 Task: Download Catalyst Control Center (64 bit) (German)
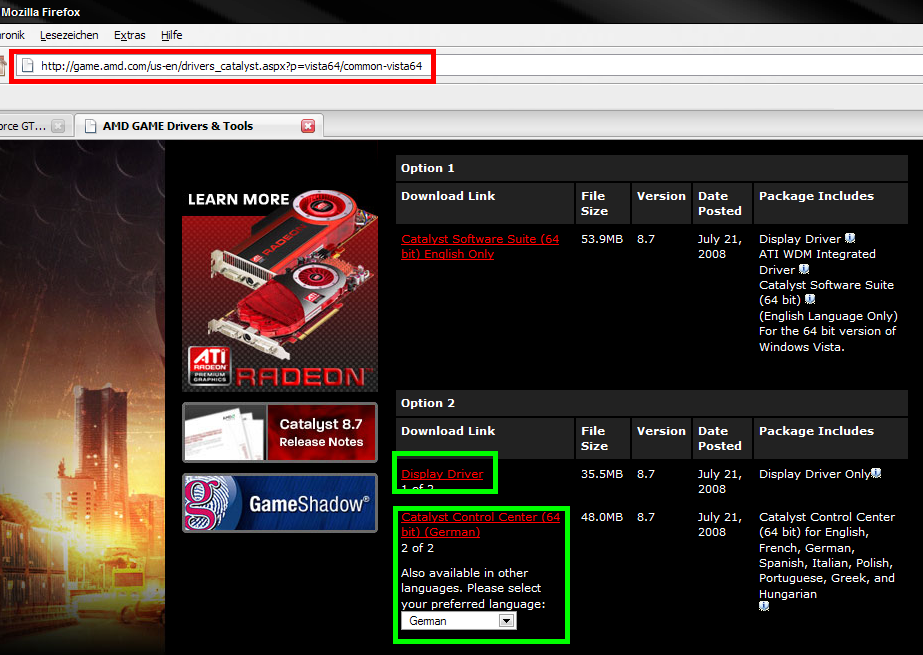[480, 524]
